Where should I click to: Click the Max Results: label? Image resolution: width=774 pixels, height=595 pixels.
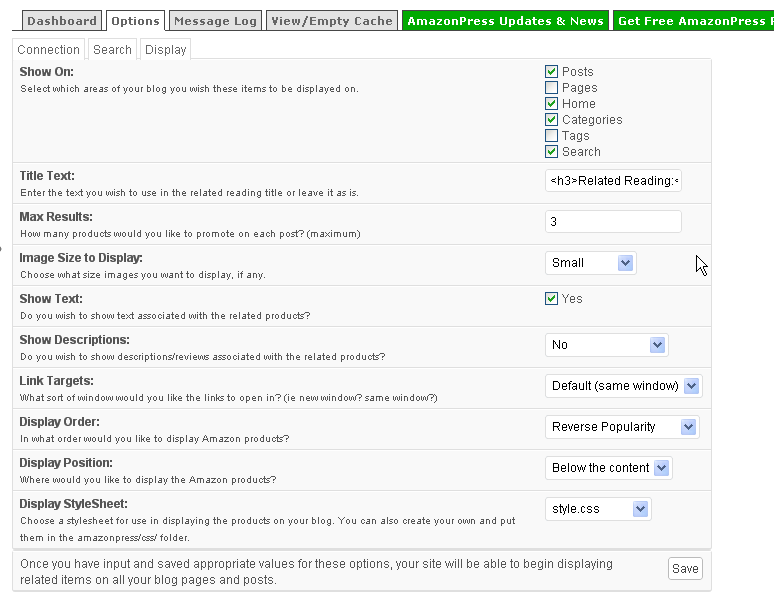(56, 217)
